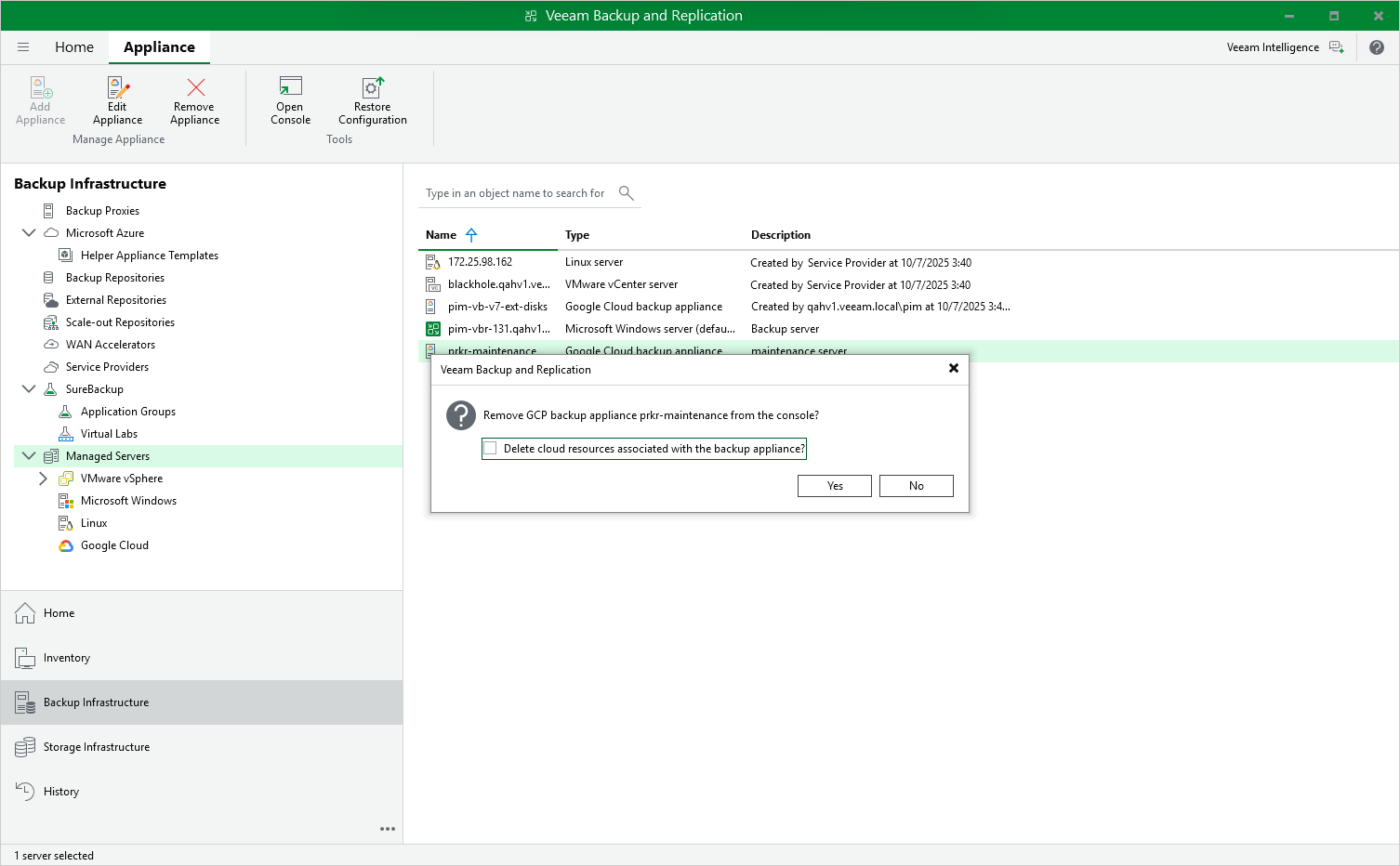The width and height of the screenshot is (1400, 866).
Task: Switch to the Home ribbon tab
Action: pyautogui.click(x=74, y=47)
